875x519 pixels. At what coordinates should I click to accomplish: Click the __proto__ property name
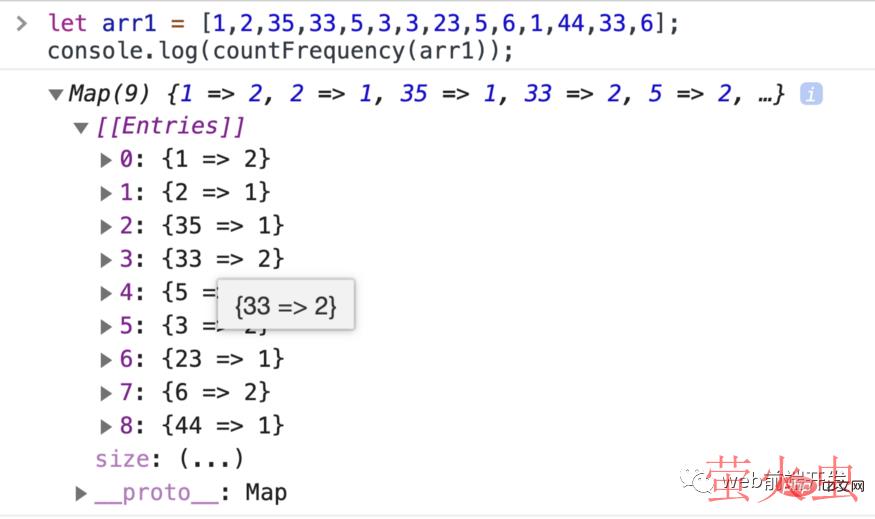[157, 493]
